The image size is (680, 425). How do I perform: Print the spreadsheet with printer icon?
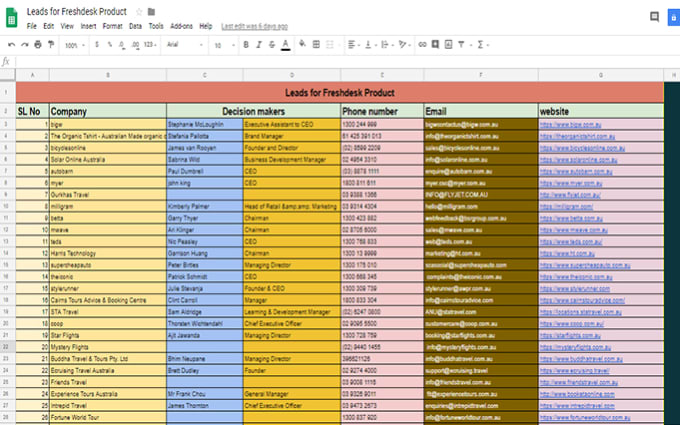point(38,44)
